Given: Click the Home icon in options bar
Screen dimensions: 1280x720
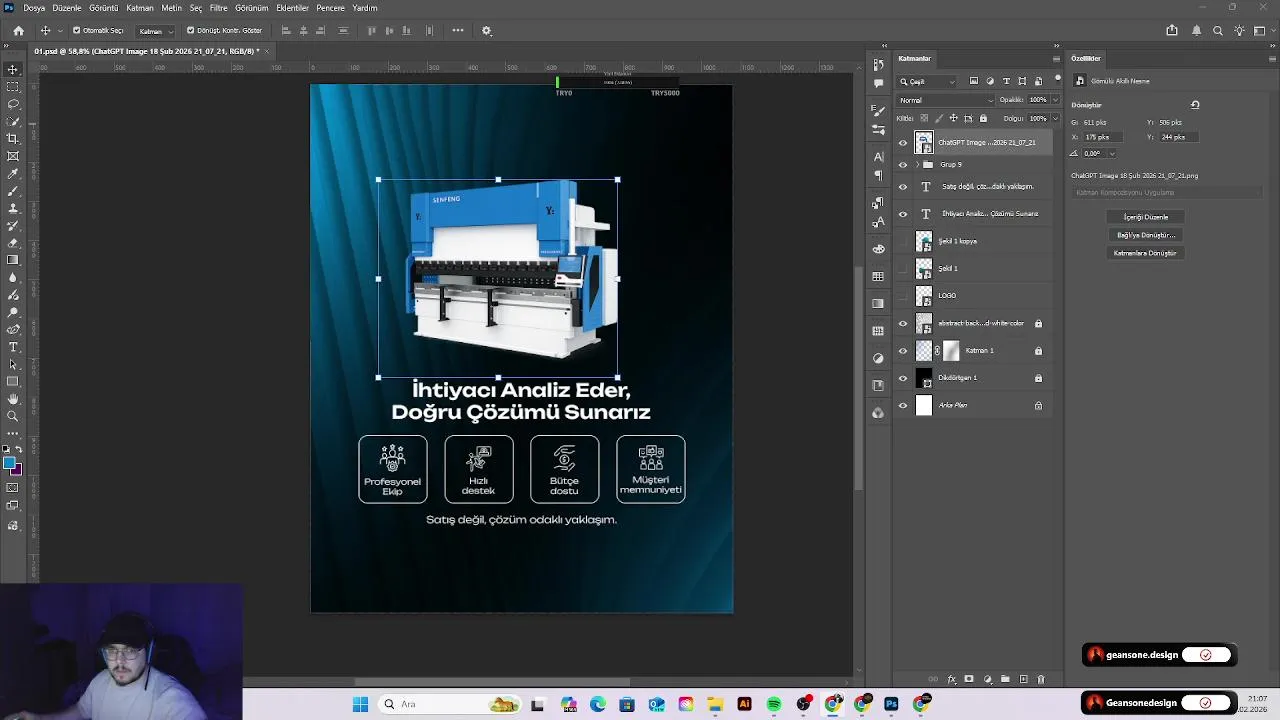Looking at the screenshot, I should (x=18, y=31).
